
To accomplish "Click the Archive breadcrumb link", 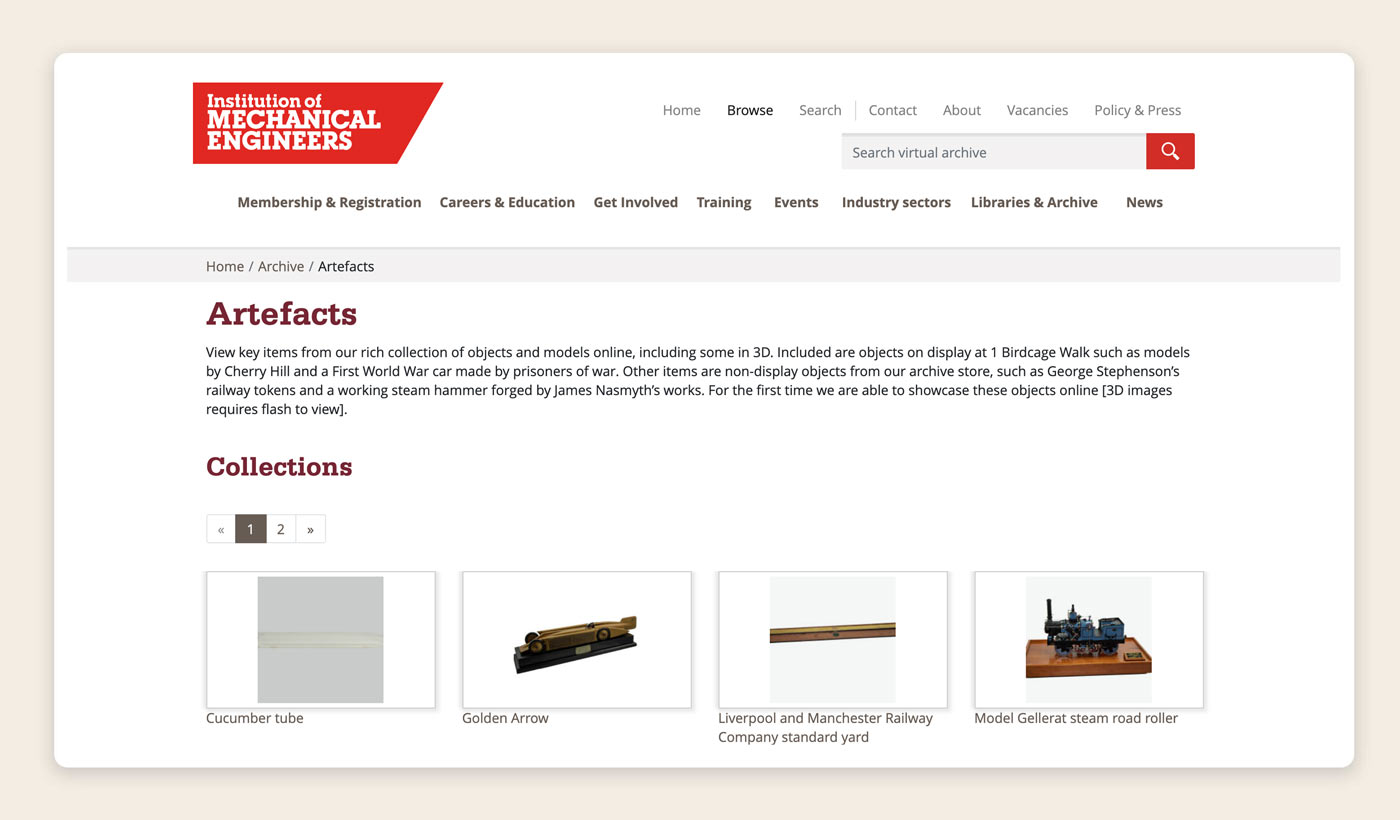I will pos(281,266).
